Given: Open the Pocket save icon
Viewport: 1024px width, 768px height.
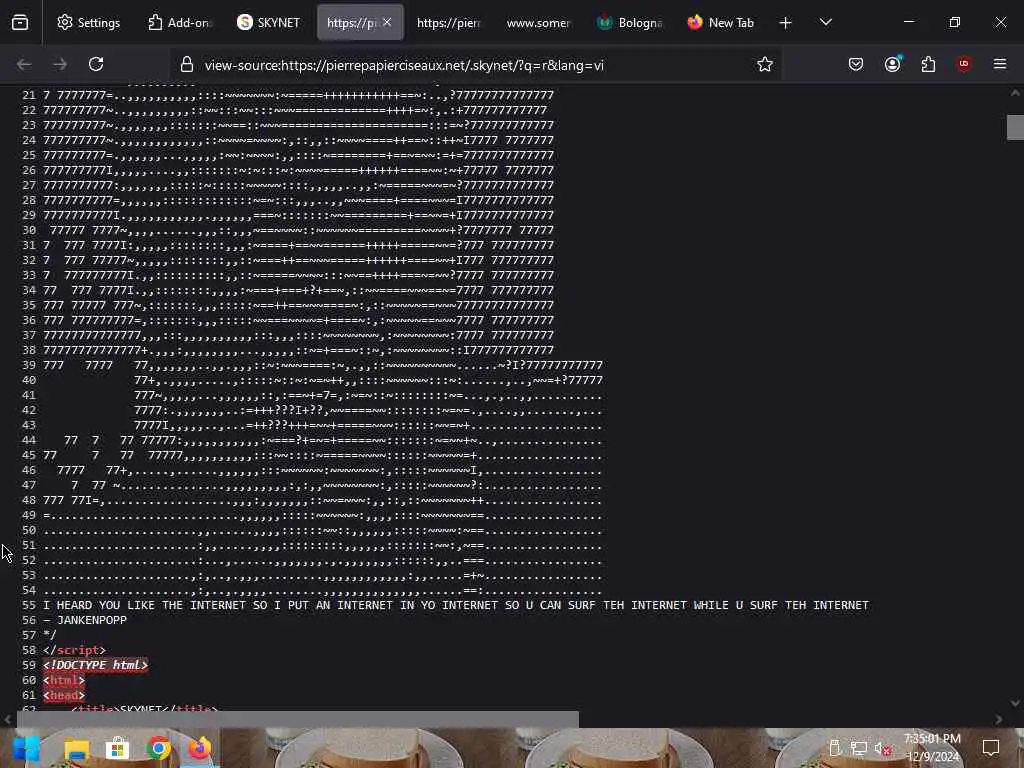Looking at the screenshot, I should 856,64.
